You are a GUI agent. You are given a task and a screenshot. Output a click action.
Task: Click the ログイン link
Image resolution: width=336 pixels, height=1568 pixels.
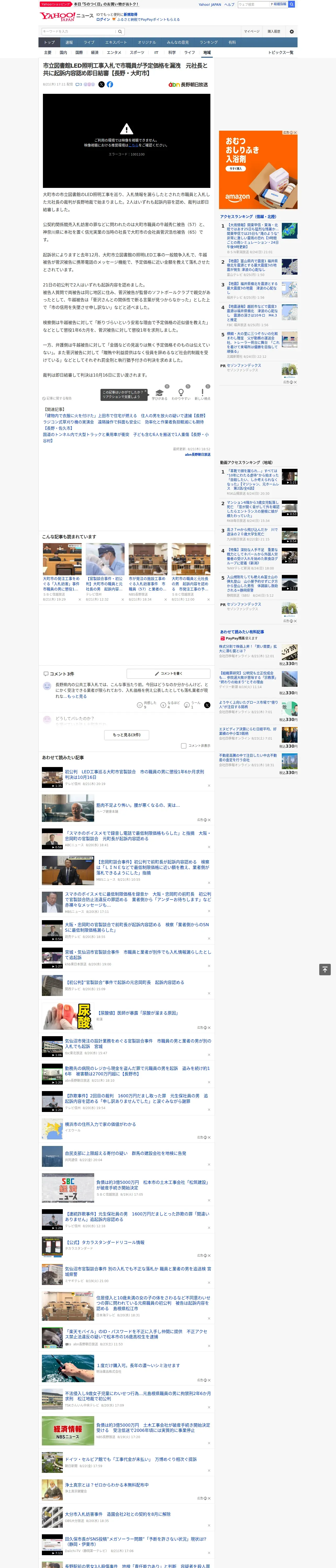coord(103,20)
